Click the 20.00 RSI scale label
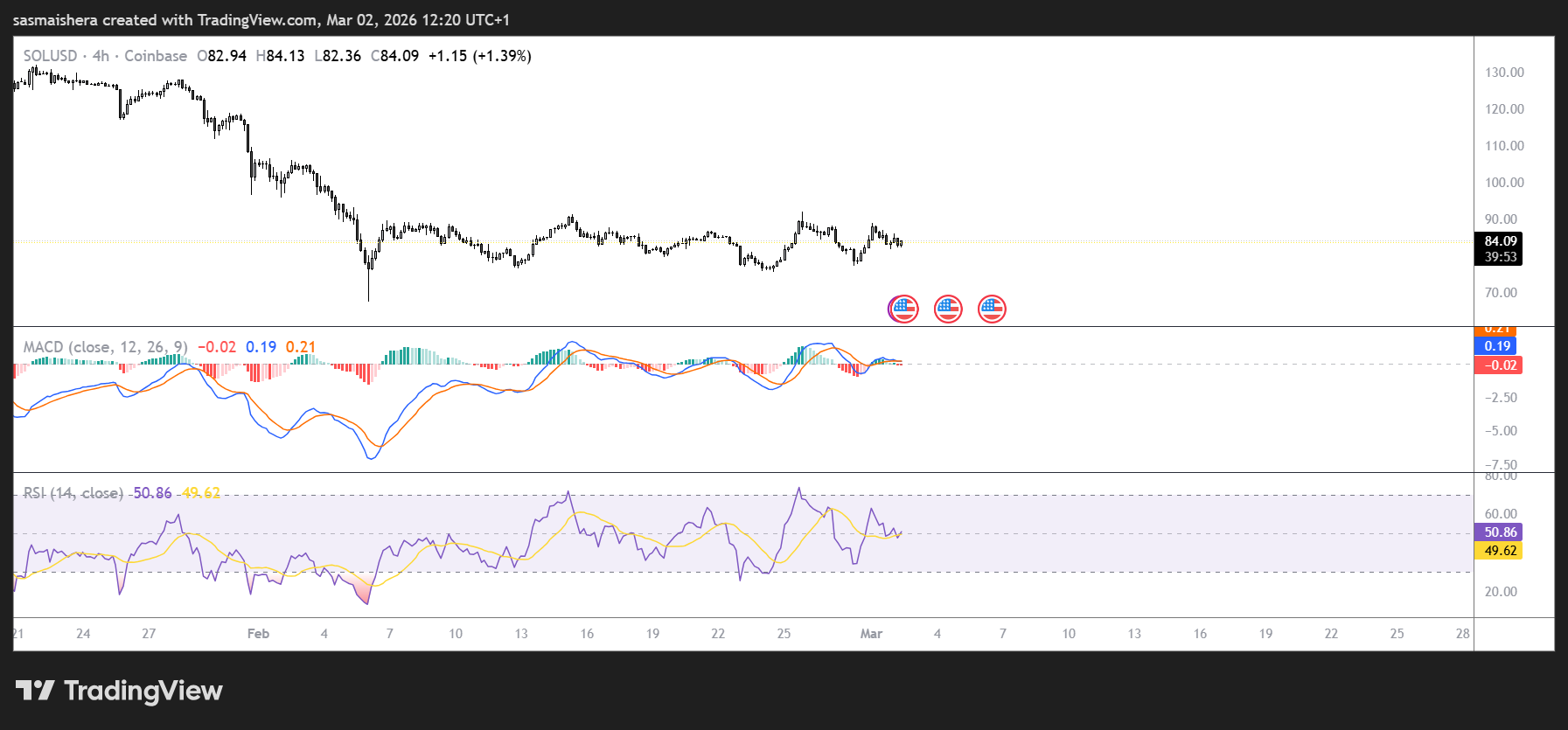This screenshot has height=730, width=1568. [1501, 592]
